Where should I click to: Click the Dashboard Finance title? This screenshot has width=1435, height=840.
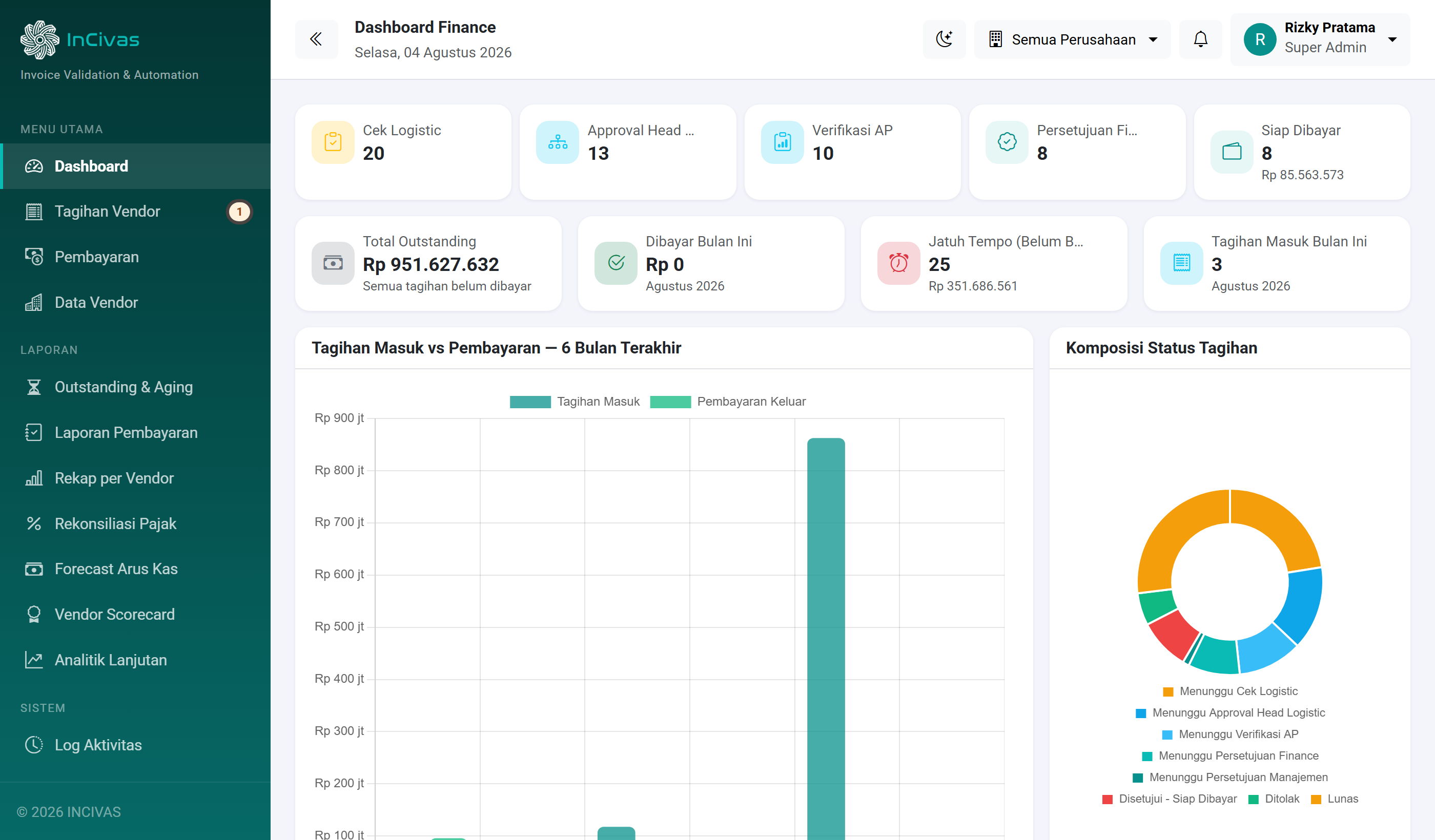[425, 27]
